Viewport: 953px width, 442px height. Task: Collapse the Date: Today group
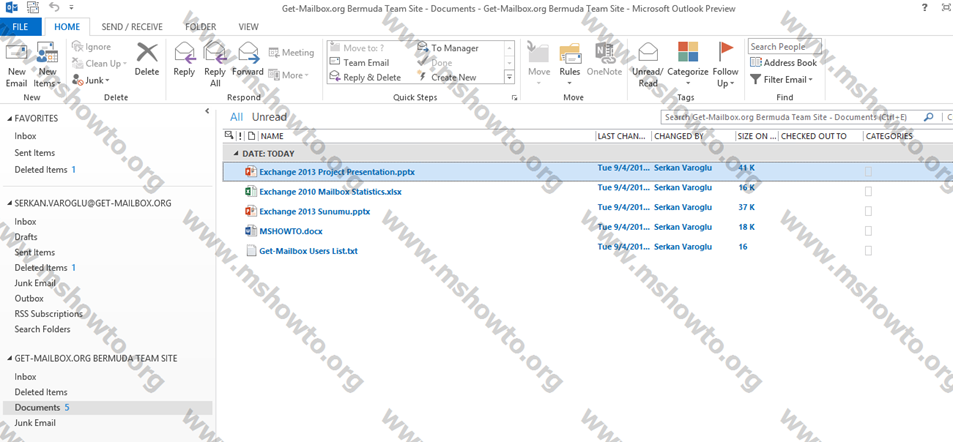click(x=236, y=154)
